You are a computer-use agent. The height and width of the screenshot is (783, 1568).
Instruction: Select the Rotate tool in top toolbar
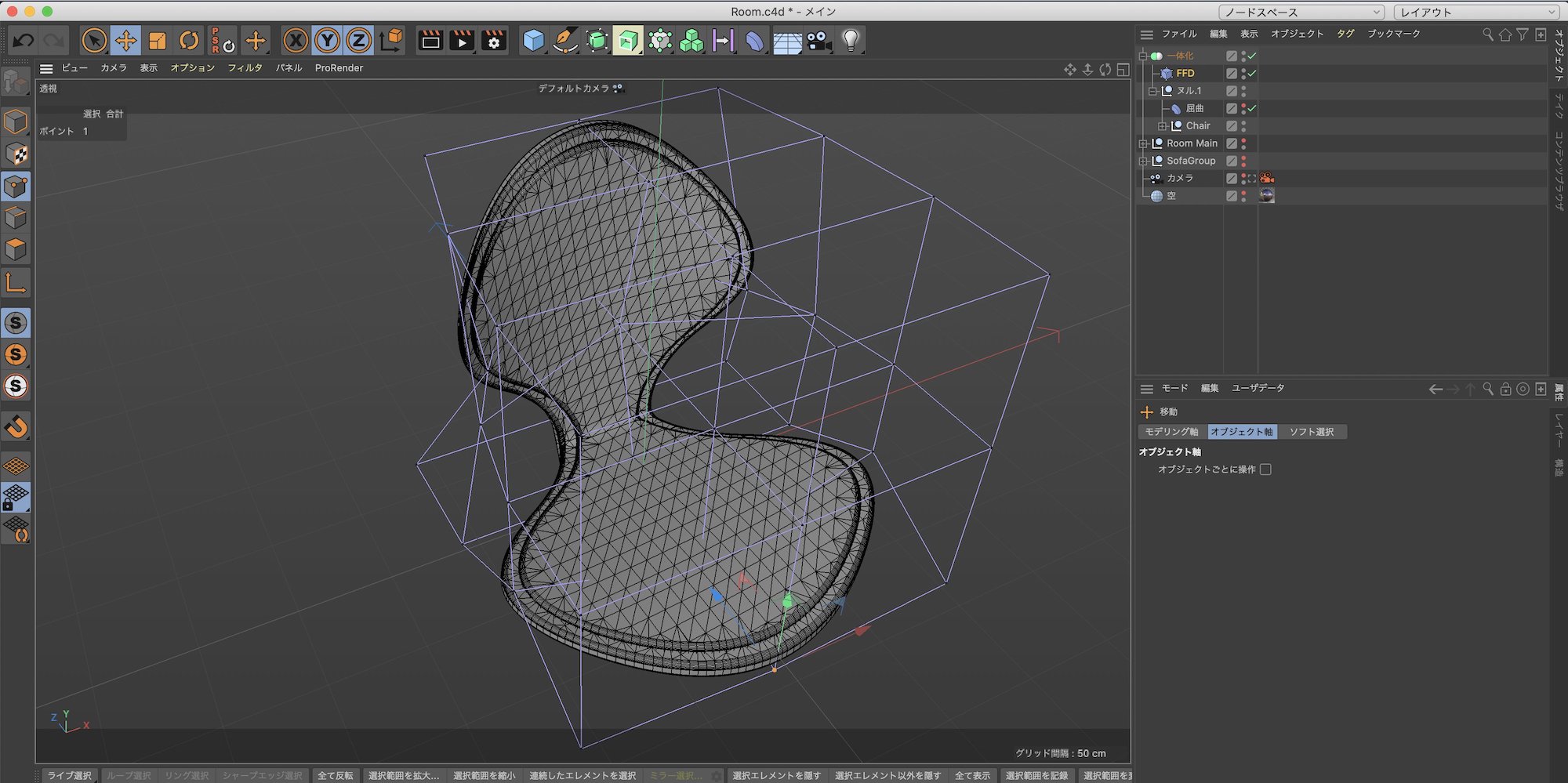pos(189,41)
